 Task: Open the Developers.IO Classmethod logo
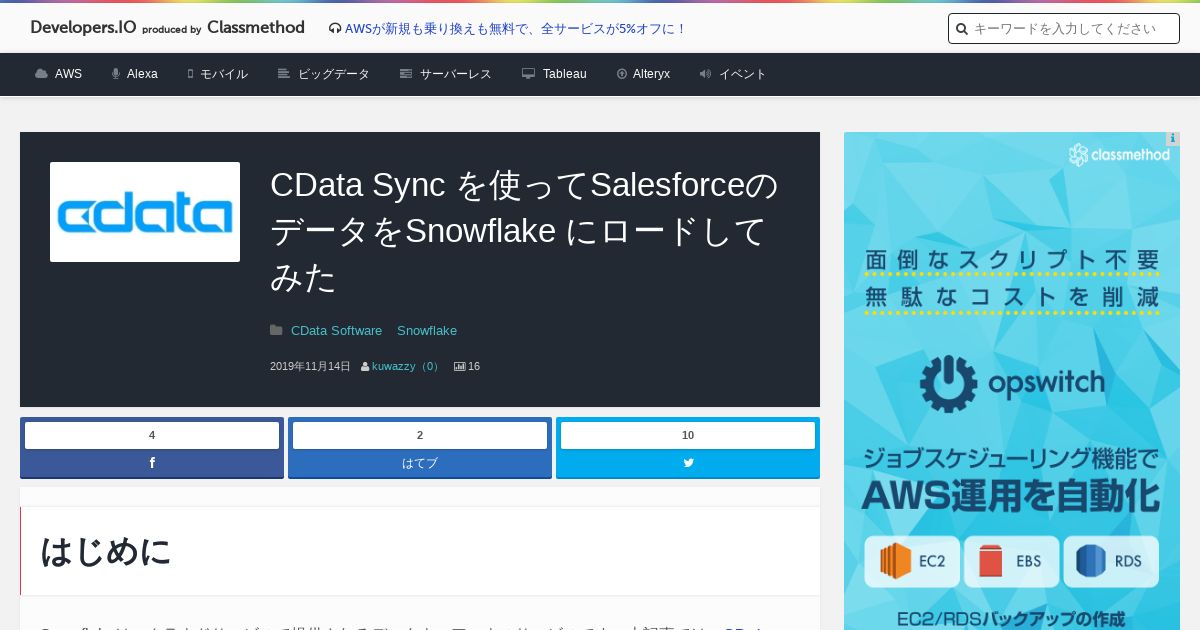coord(167,28)
